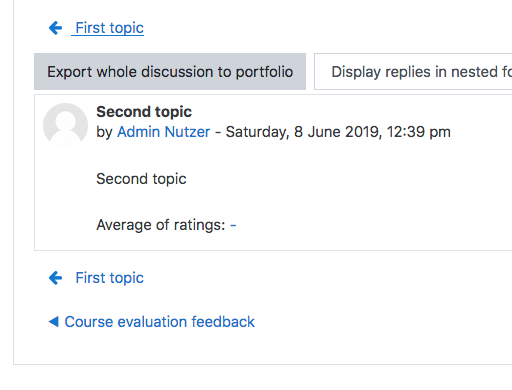Click the word Display in the replies dropdown
The width and height of the screenshot is (512, 390).
pos(356,72)
